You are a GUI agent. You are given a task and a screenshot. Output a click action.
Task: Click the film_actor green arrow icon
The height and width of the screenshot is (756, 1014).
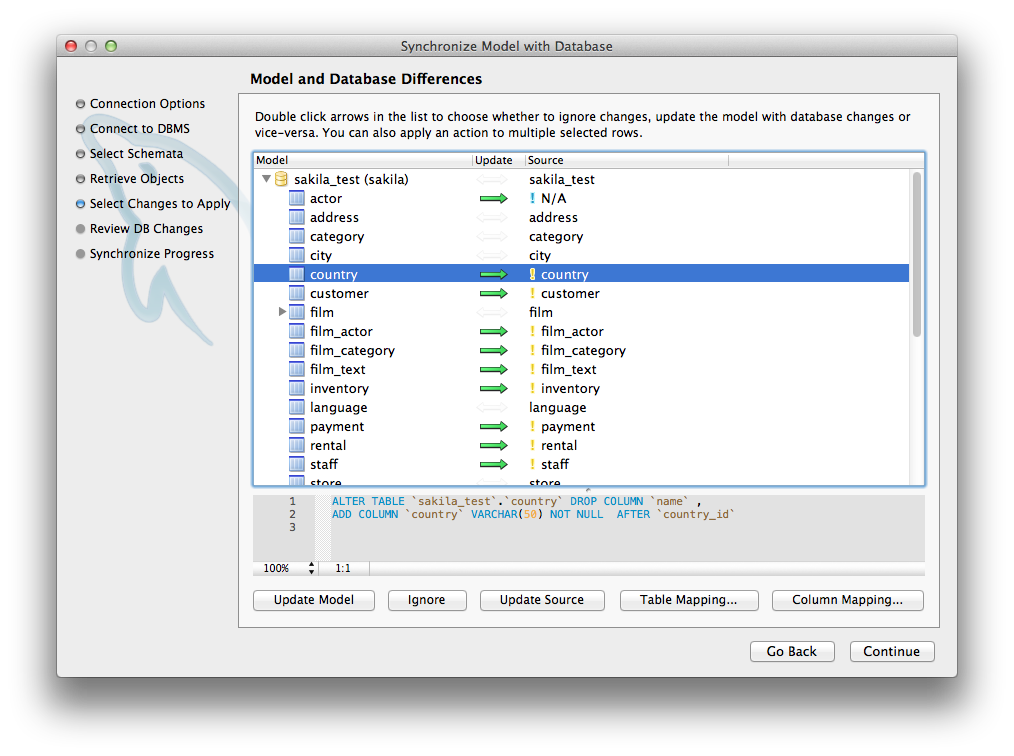coord(493,332)
